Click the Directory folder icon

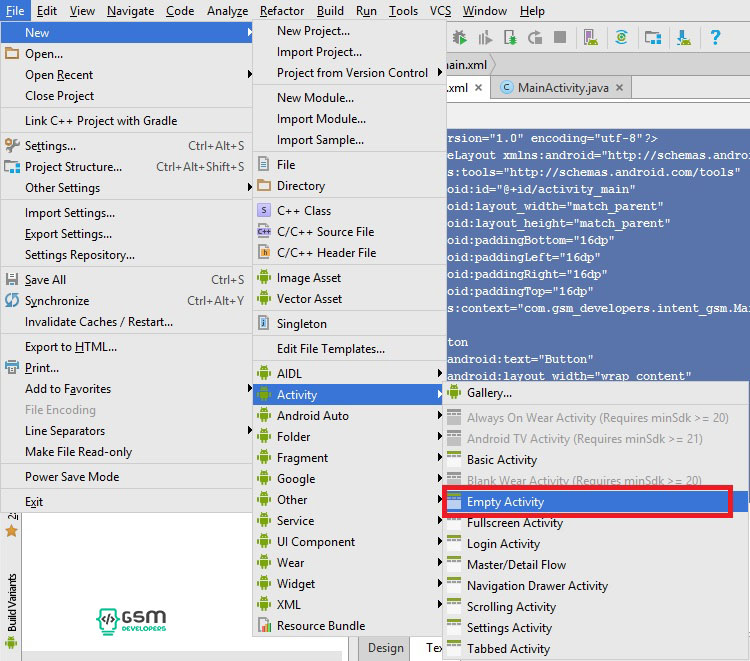[x=264, y=185]
